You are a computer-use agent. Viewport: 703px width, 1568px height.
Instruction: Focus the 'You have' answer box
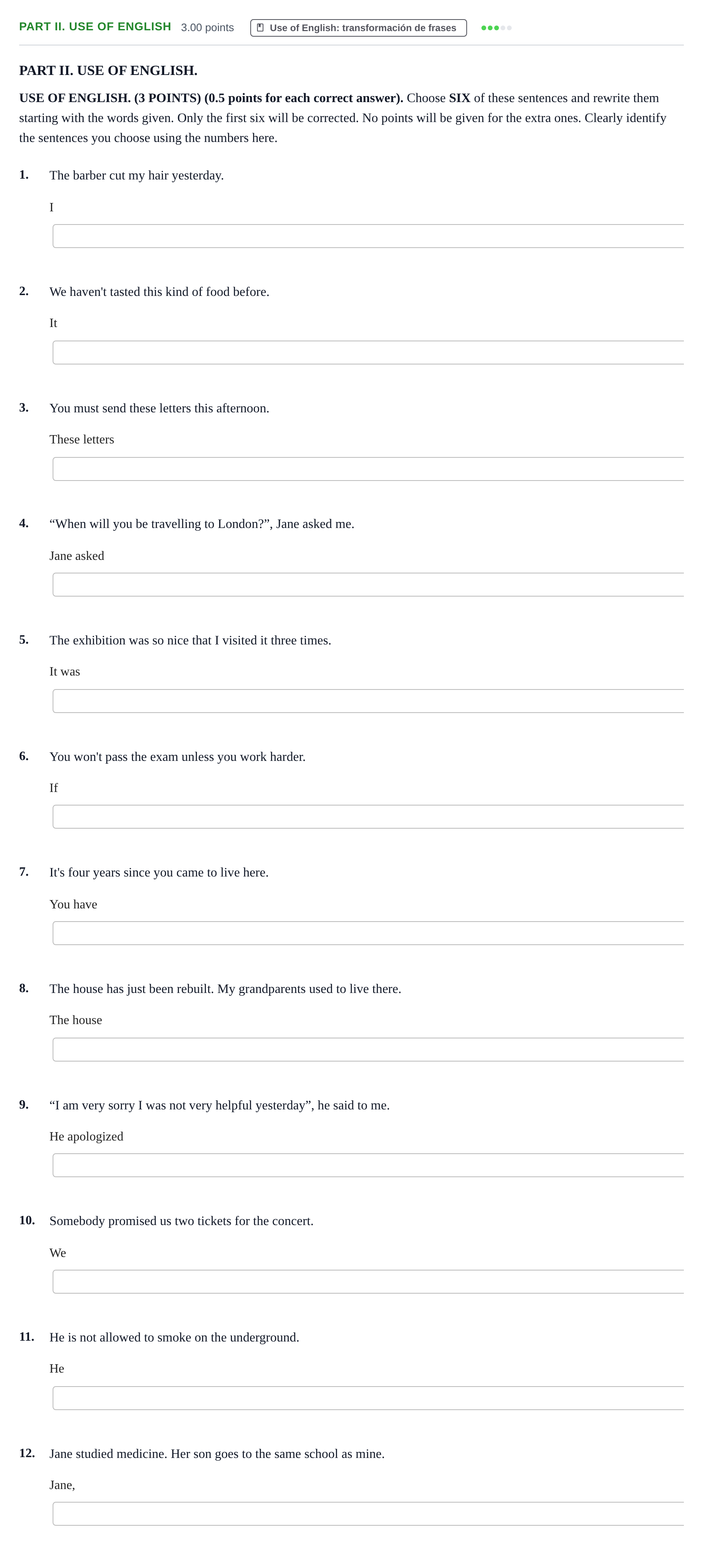(369, 933)
